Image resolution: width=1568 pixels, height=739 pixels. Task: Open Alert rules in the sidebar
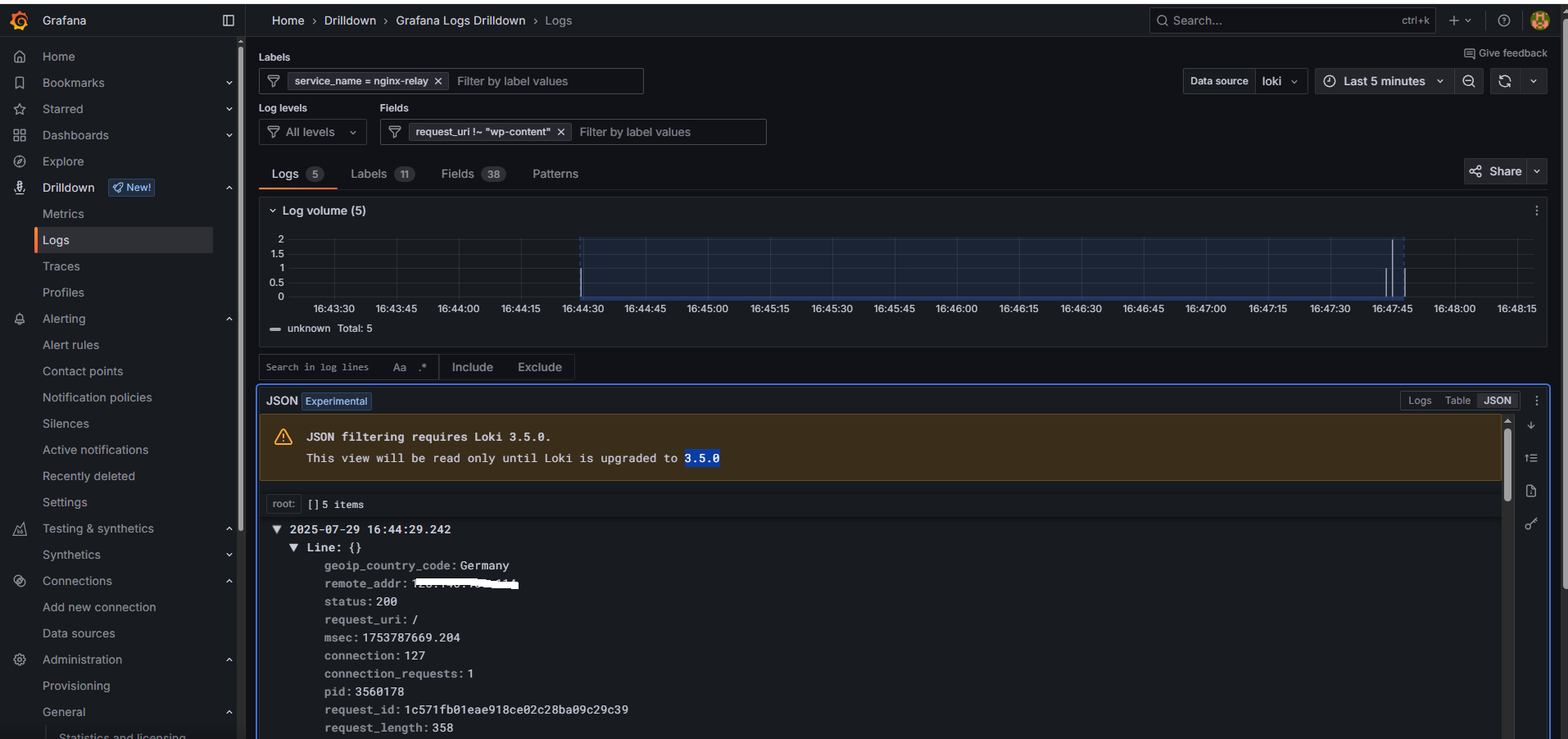pos(70,345)
